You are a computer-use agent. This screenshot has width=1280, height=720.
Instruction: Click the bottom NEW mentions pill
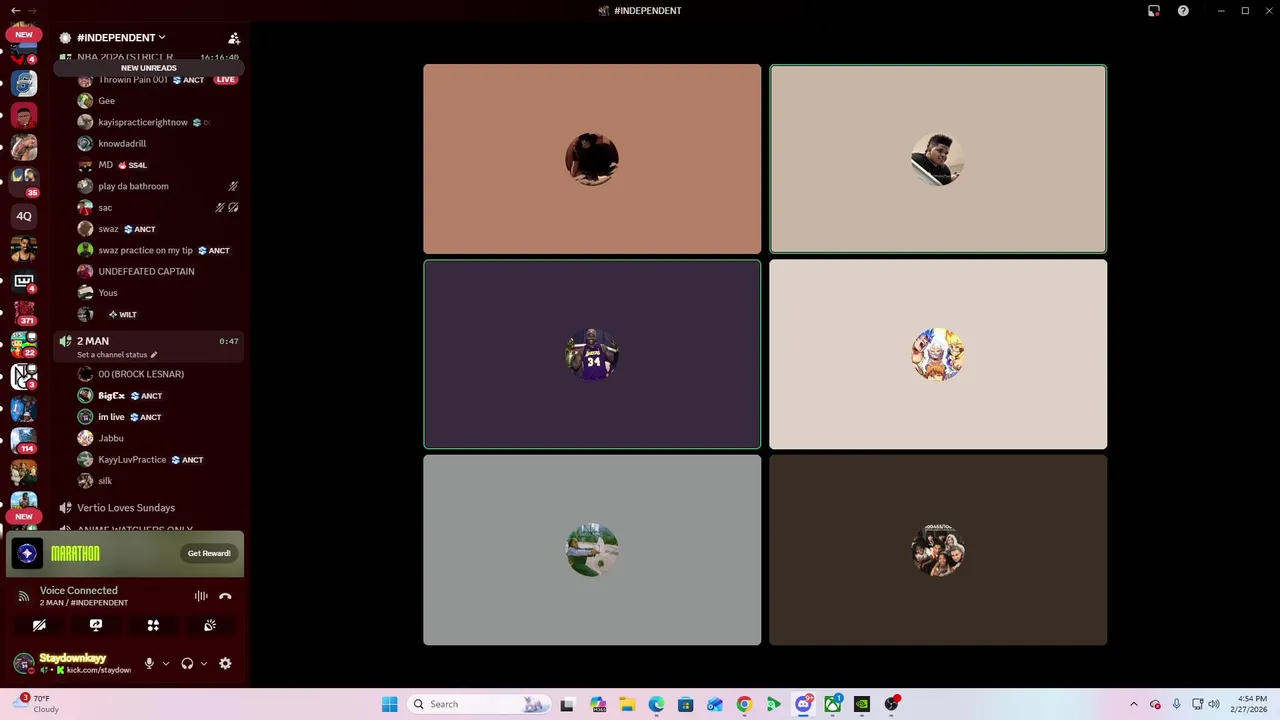pyautogui.click(x=23, y=517)
